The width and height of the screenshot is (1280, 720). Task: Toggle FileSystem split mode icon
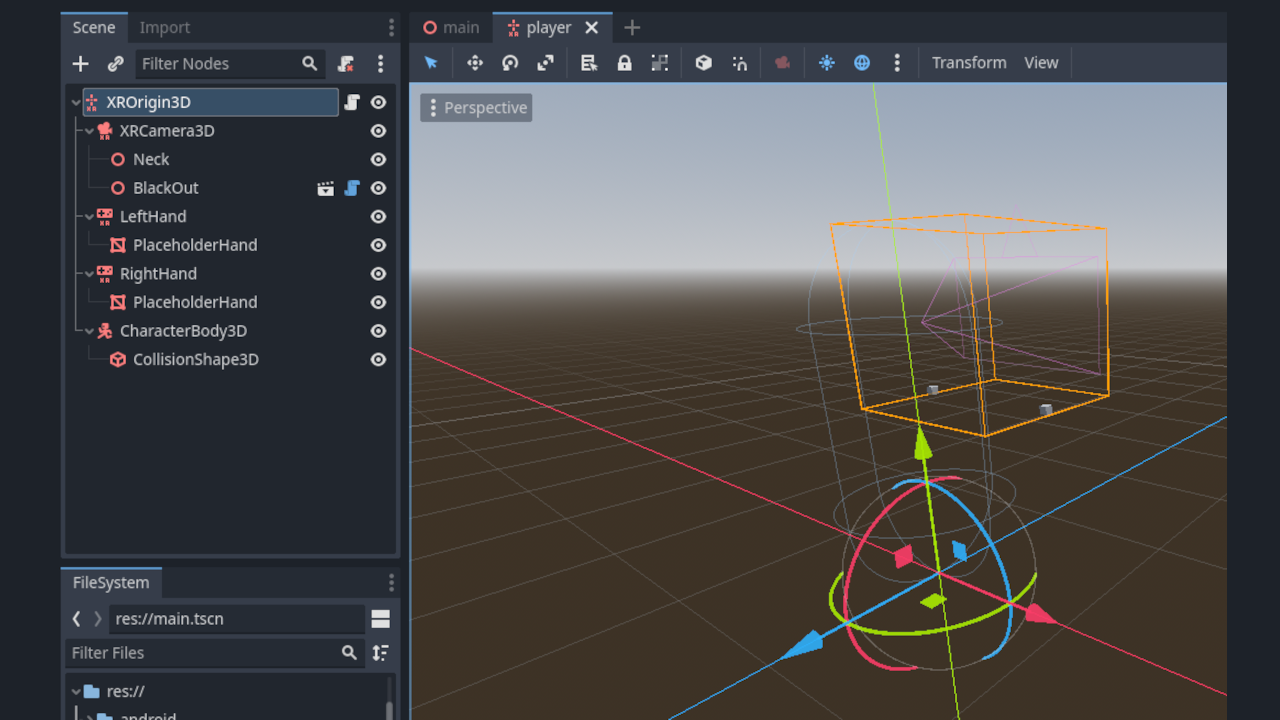(x=380, y=619)
